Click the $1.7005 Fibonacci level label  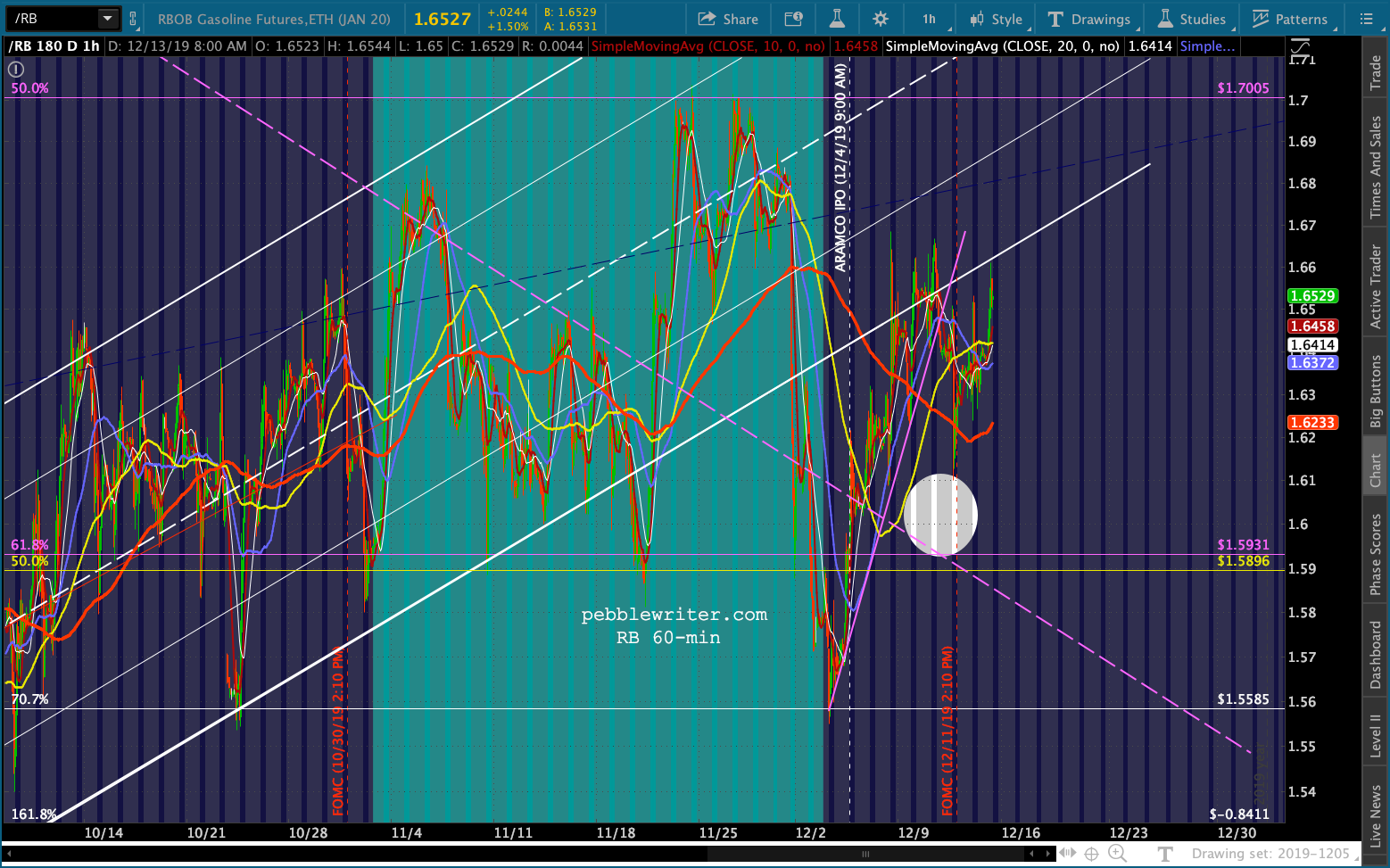(1243, 87)
